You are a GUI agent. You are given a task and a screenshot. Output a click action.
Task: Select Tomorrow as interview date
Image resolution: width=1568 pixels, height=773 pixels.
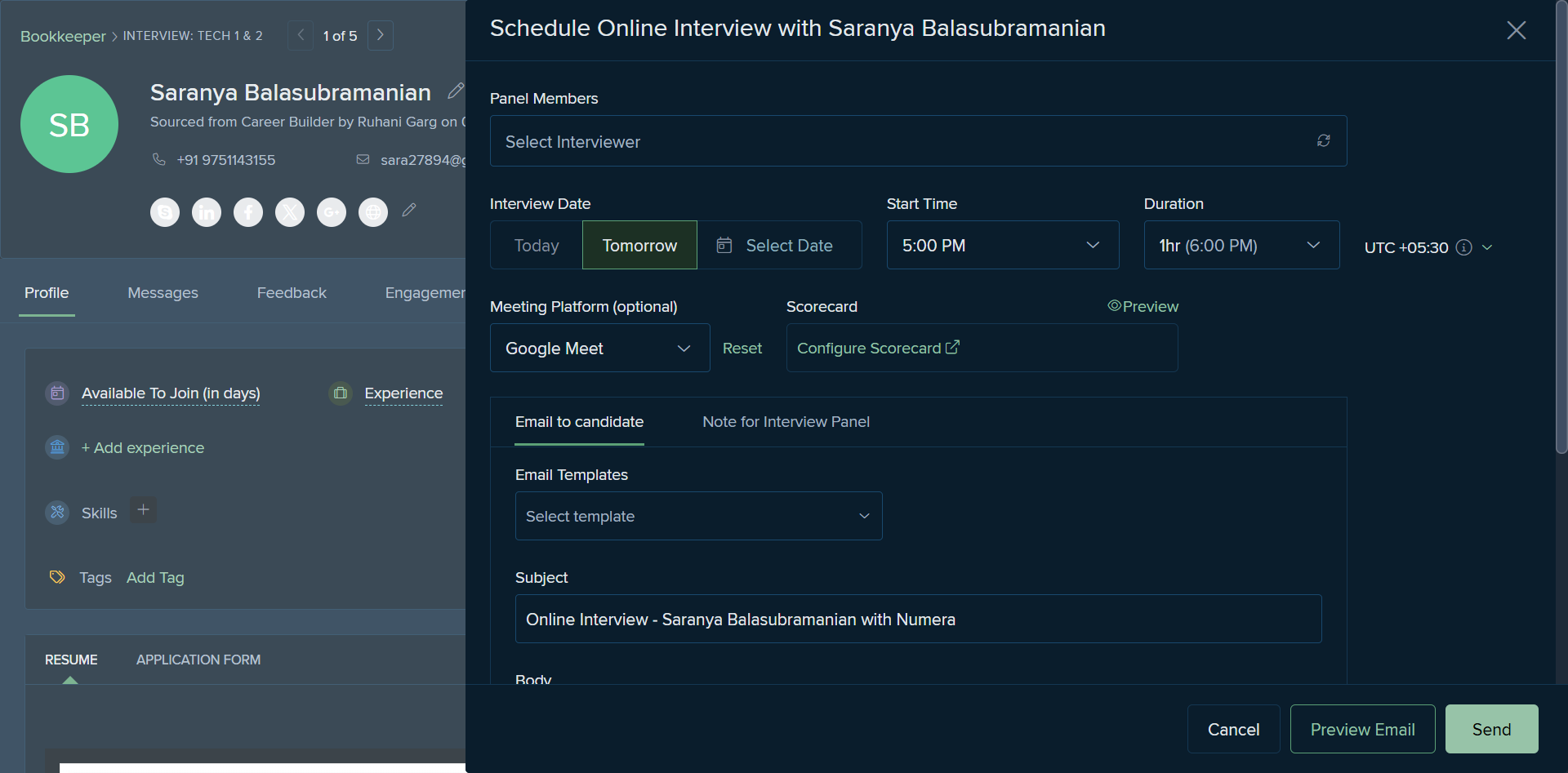coord(639,245)
